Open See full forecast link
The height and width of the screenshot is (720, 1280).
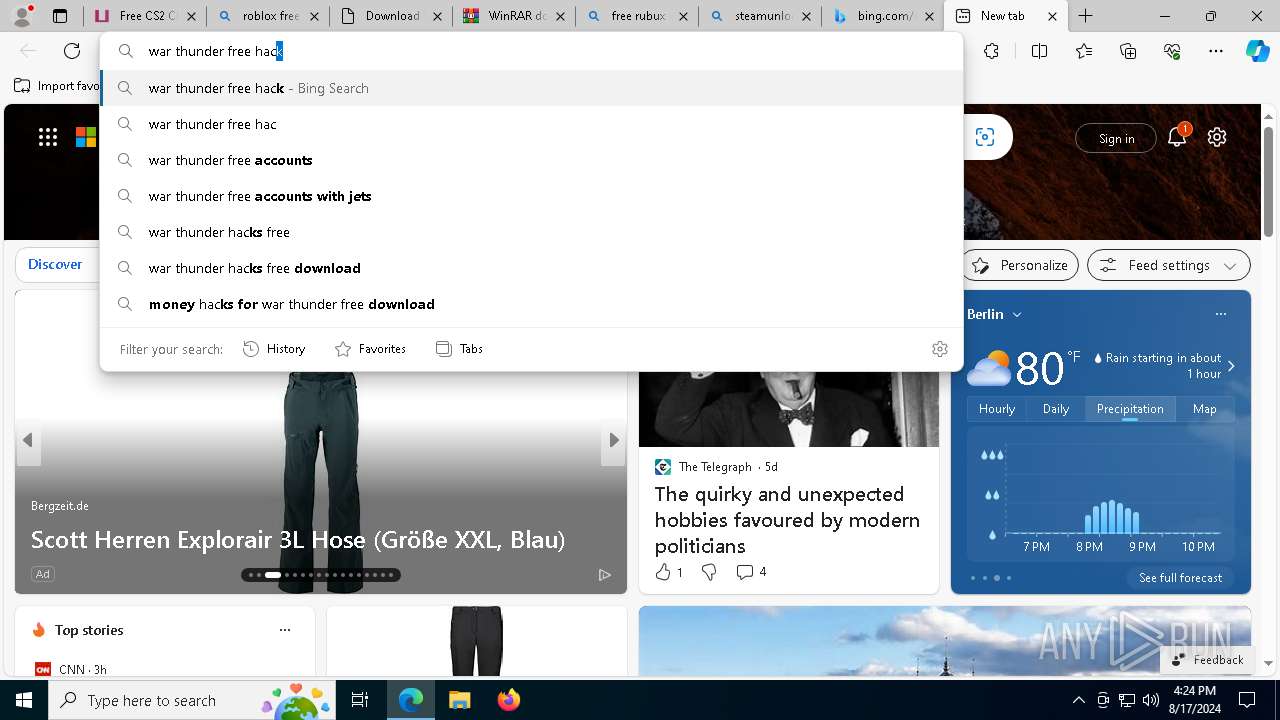[1180, 578]
